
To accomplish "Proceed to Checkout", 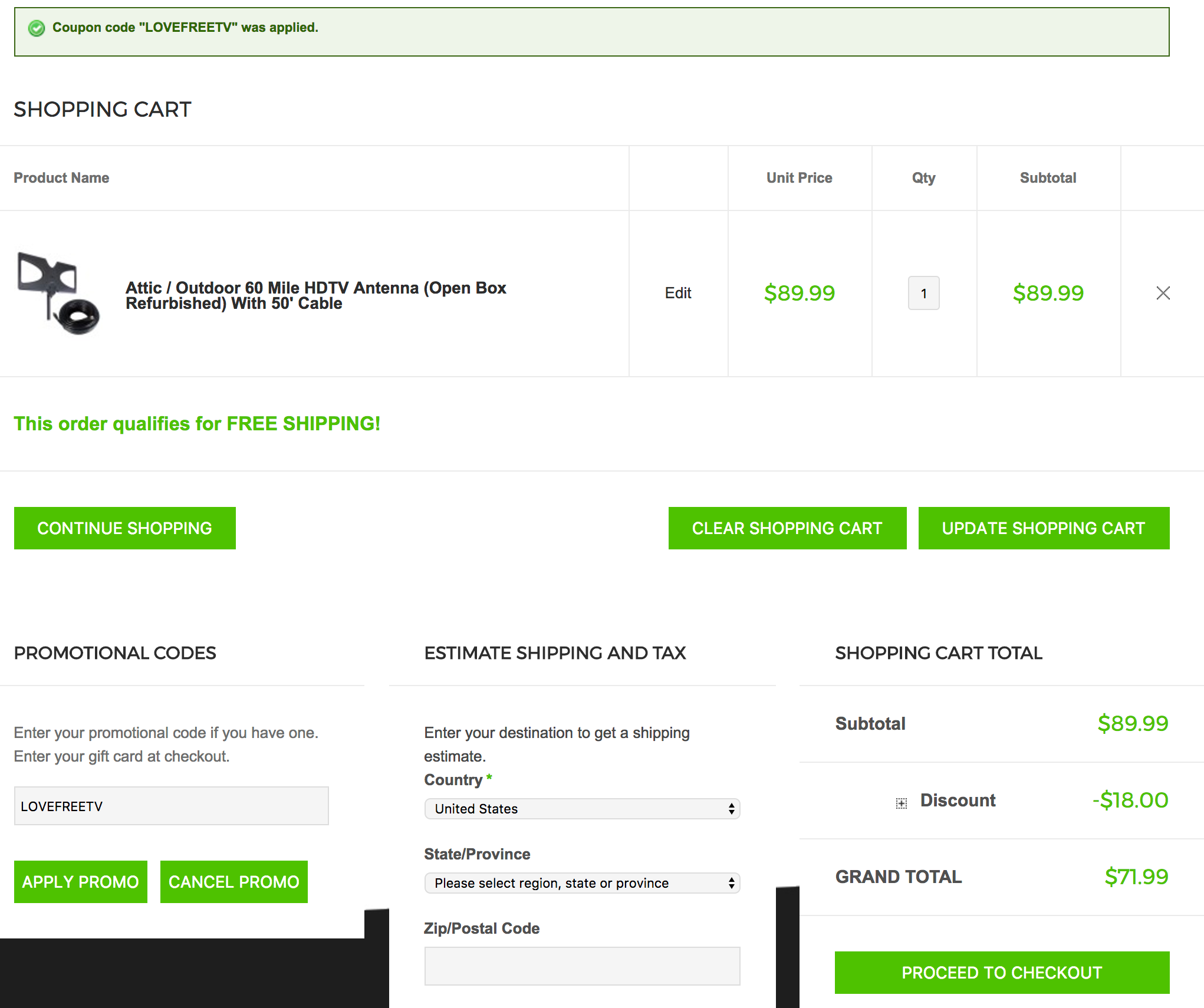I will pyautogui.click(x=1001, y=973).
